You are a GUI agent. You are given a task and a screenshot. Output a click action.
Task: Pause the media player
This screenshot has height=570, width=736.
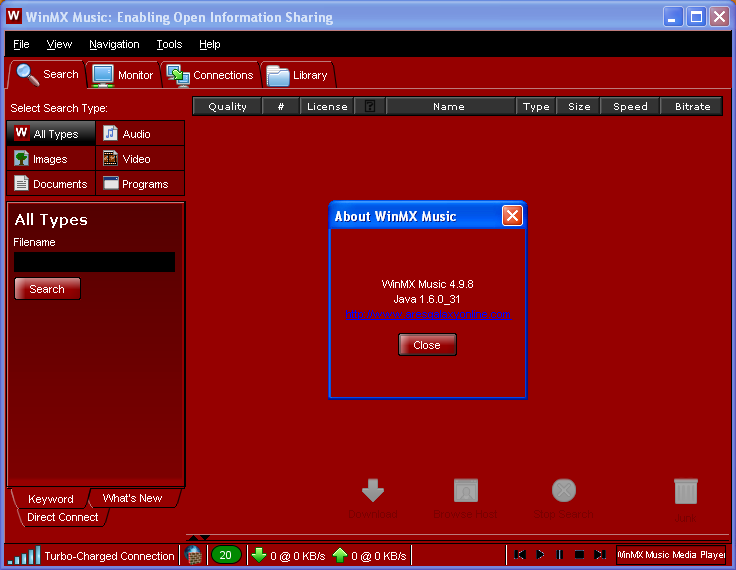[x=559, y=555]
